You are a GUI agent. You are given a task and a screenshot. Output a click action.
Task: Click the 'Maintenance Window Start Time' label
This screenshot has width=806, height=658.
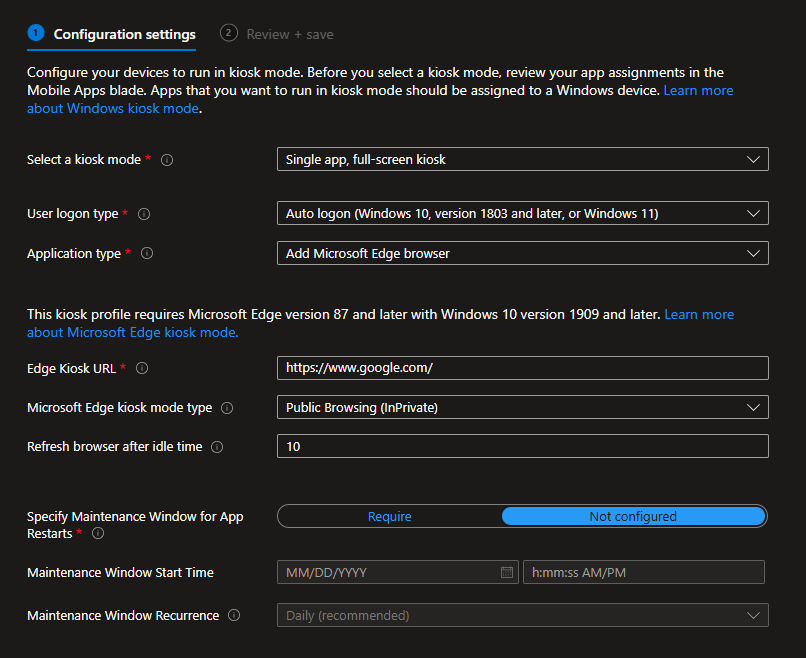120,573
